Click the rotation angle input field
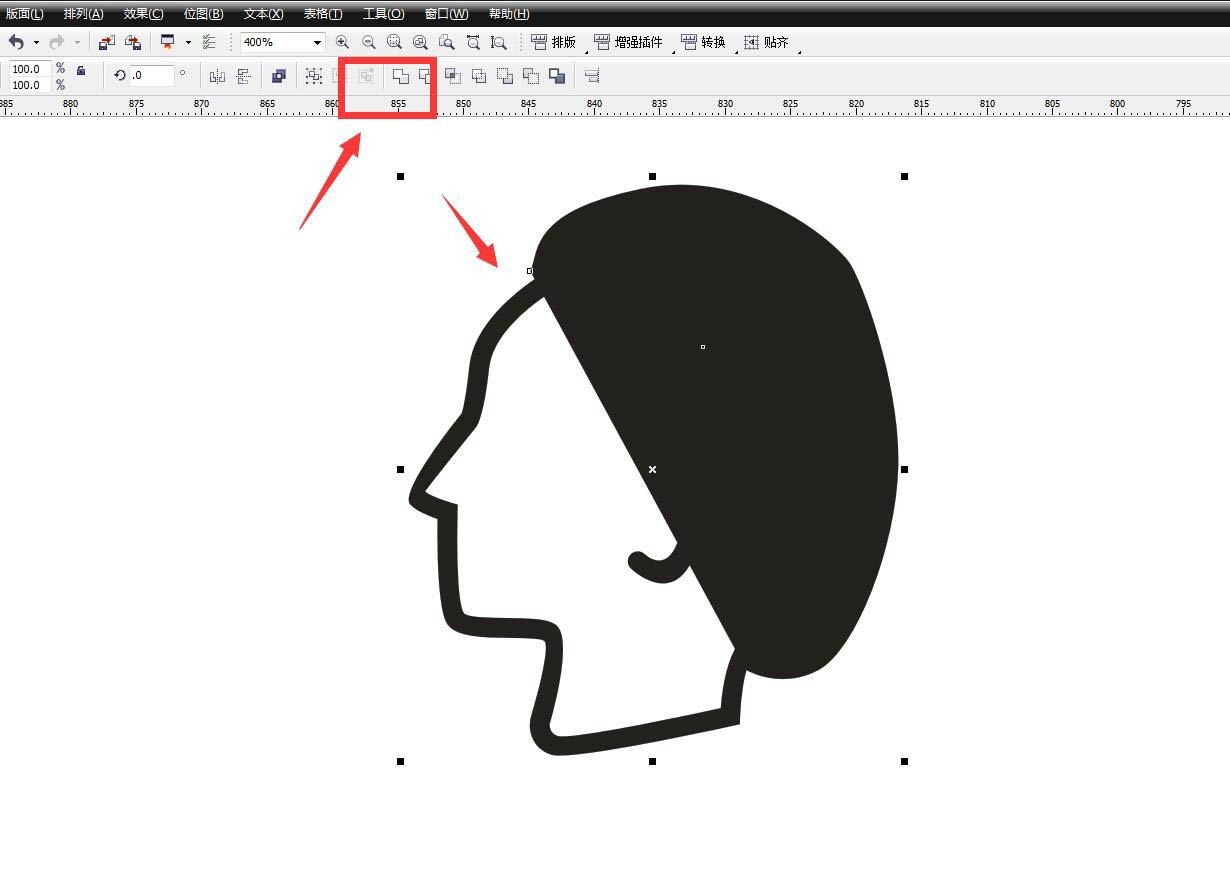This screenshot has width=1230, height=871. click(x=151, y=75)
